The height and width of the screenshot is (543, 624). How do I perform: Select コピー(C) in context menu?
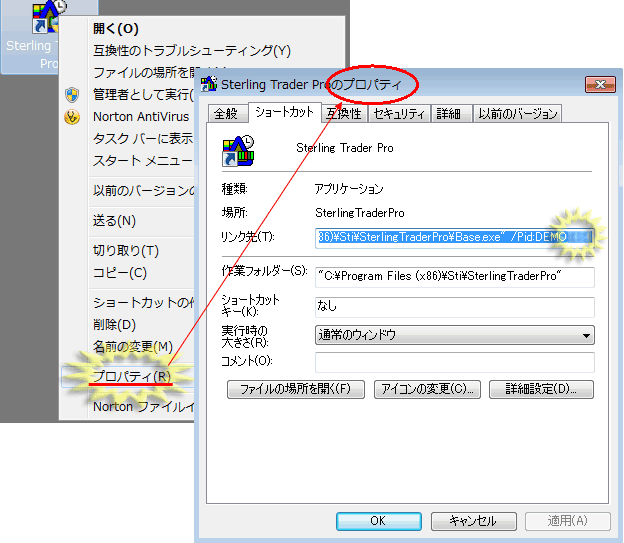coord(120,273)
